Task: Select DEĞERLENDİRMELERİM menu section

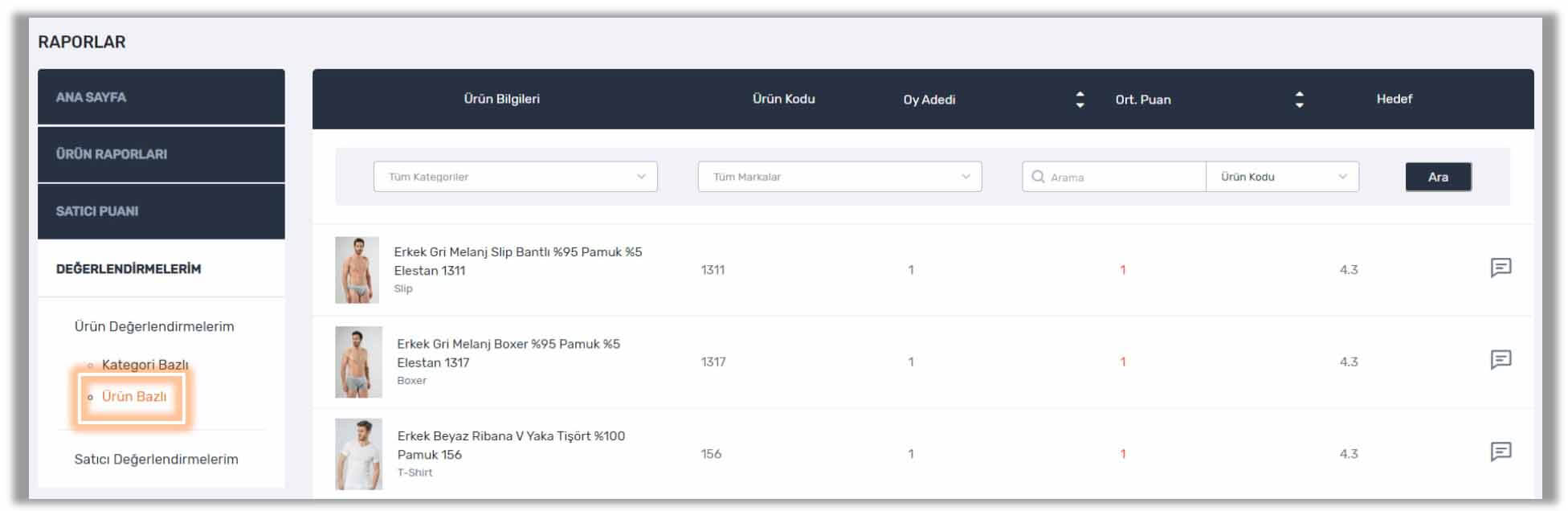Action: pos(161,269)
